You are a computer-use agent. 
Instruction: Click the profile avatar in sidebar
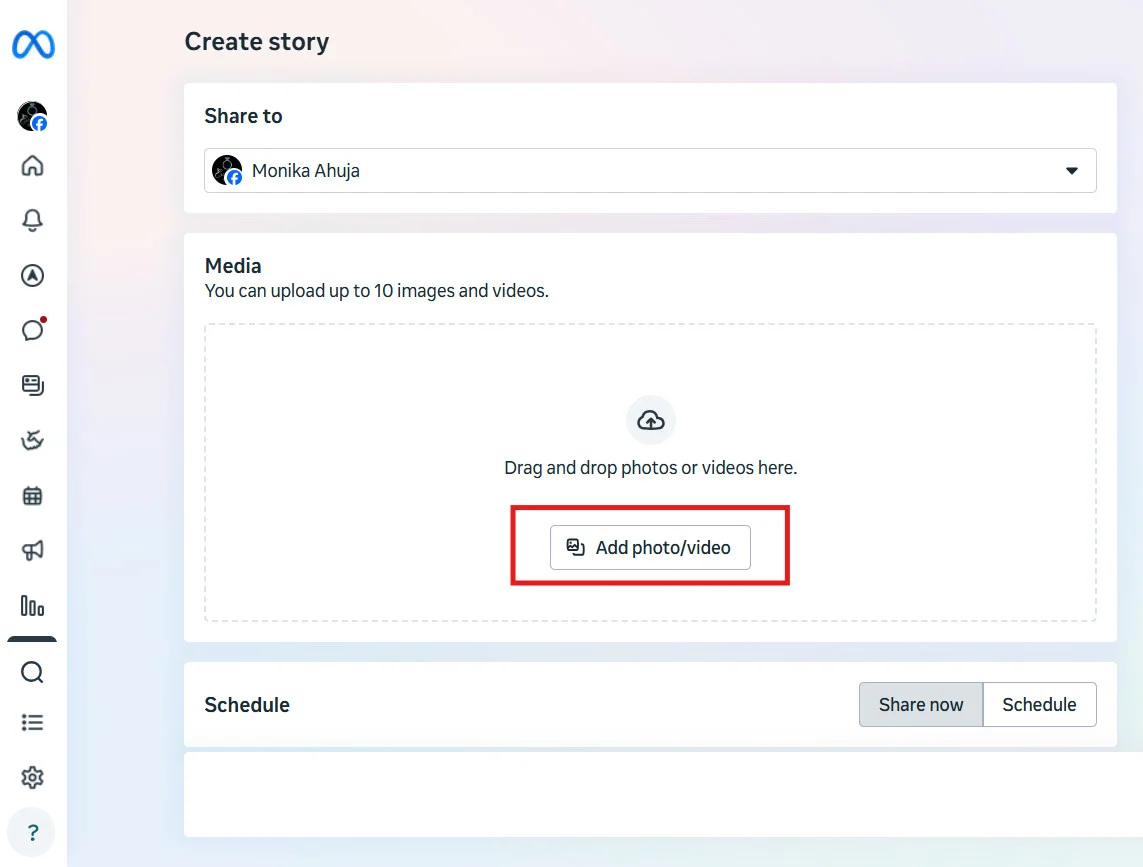32,116
